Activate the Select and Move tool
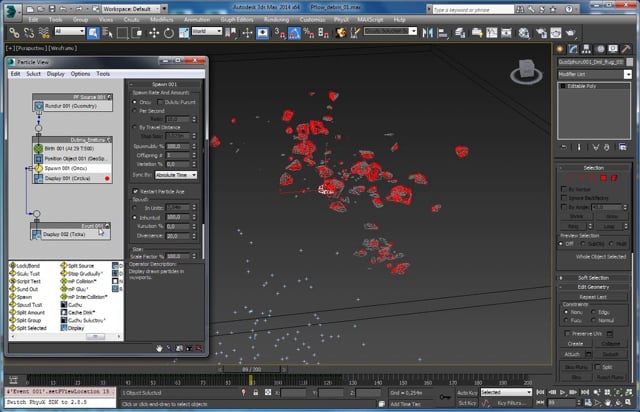Screen dimensions: 640x412 click(x=154, y=33)
